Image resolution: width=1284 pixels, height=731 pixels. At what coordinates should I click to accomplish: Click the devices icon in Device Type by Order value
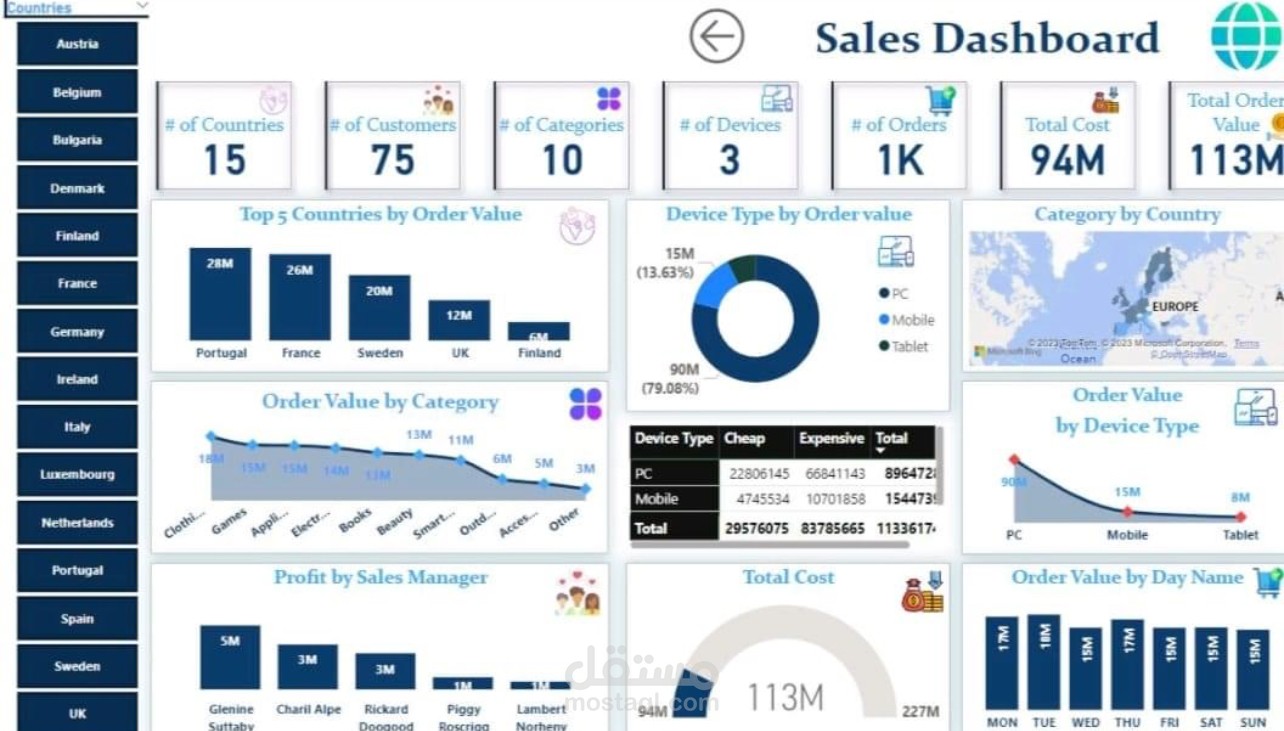pyautogui.click(x=895, y=251)
